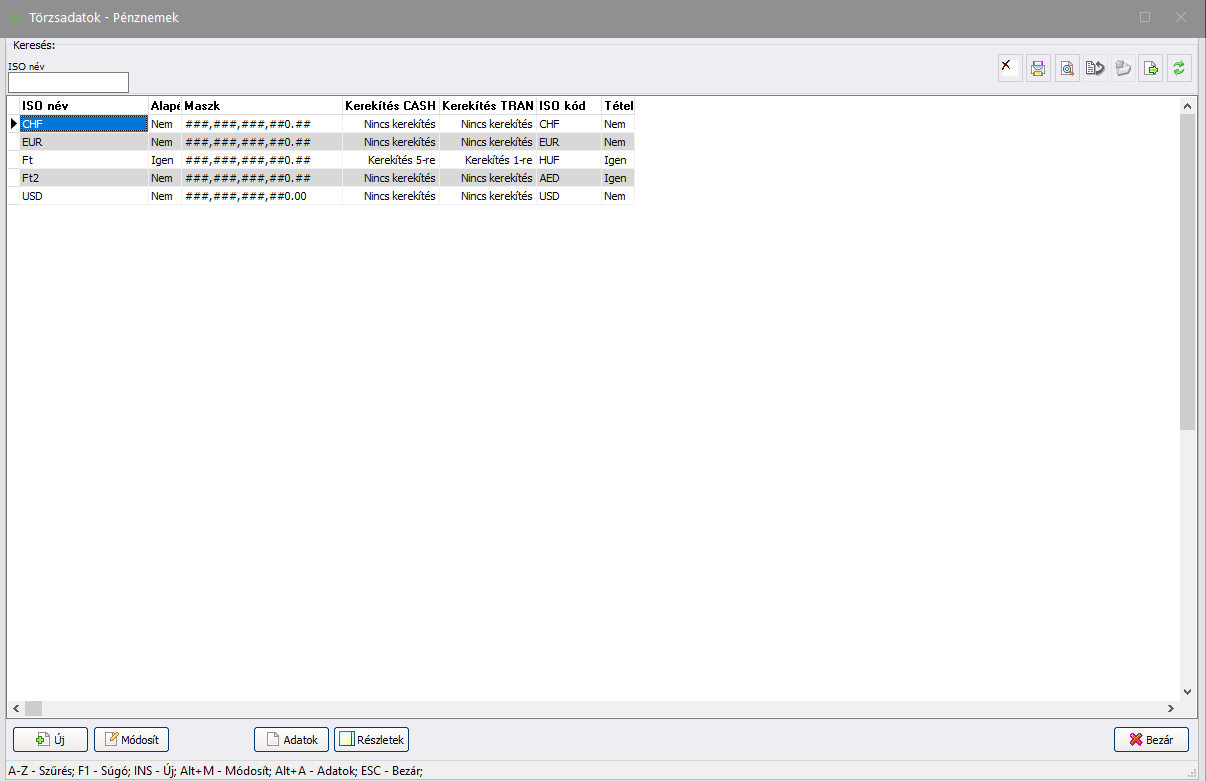The image size is (1206, 781).
Task: Click the print icon in toolbar
Action: (1038, 68)
